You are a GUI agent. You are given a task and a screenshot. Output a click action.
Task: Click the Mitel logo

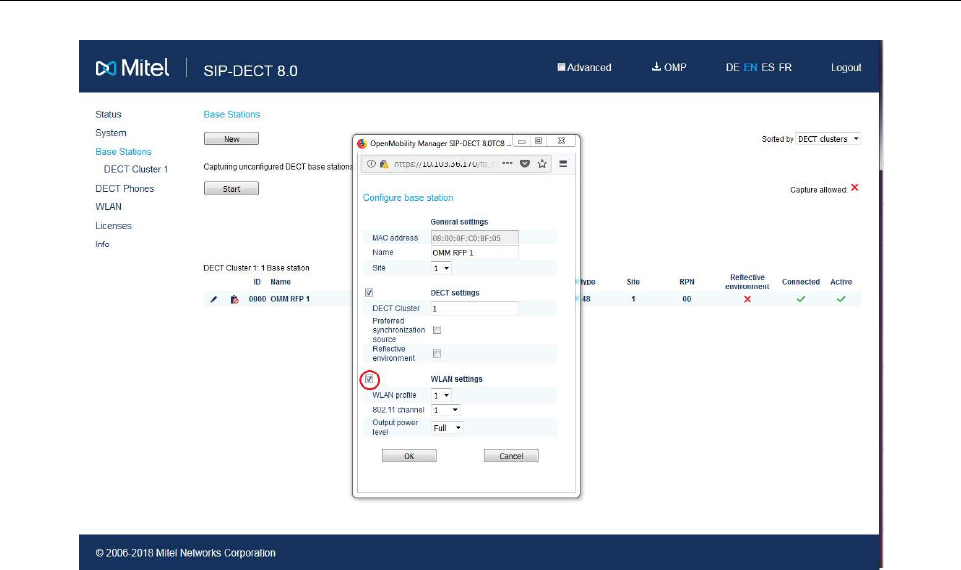[x=132, y=68]
